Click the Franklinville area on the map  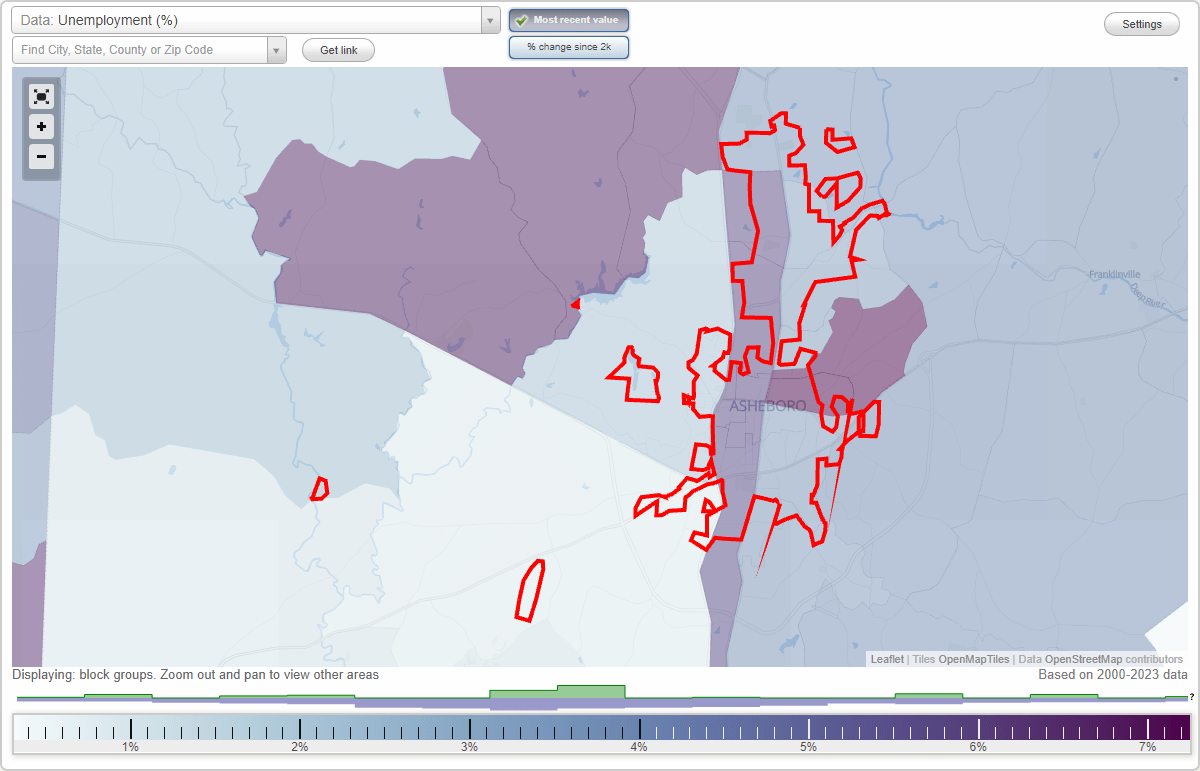(x=1113, y=272)
